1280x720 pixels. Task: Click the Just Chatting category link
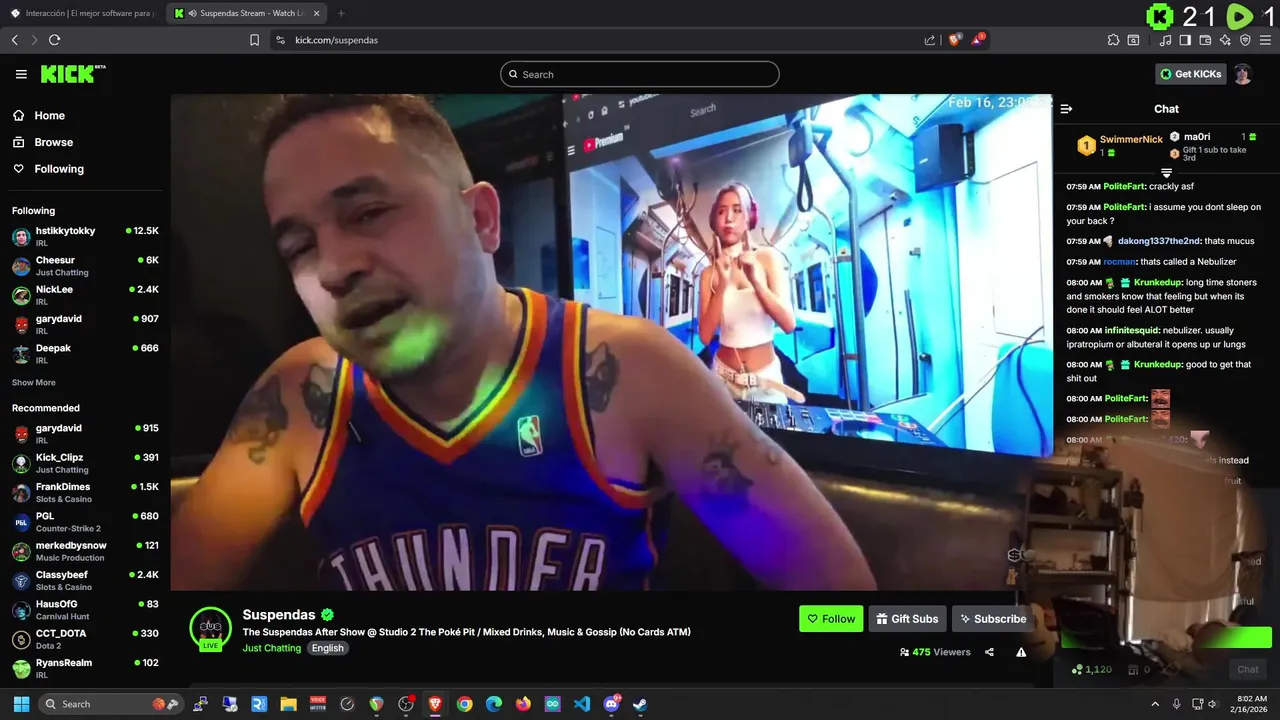[271, 648]
